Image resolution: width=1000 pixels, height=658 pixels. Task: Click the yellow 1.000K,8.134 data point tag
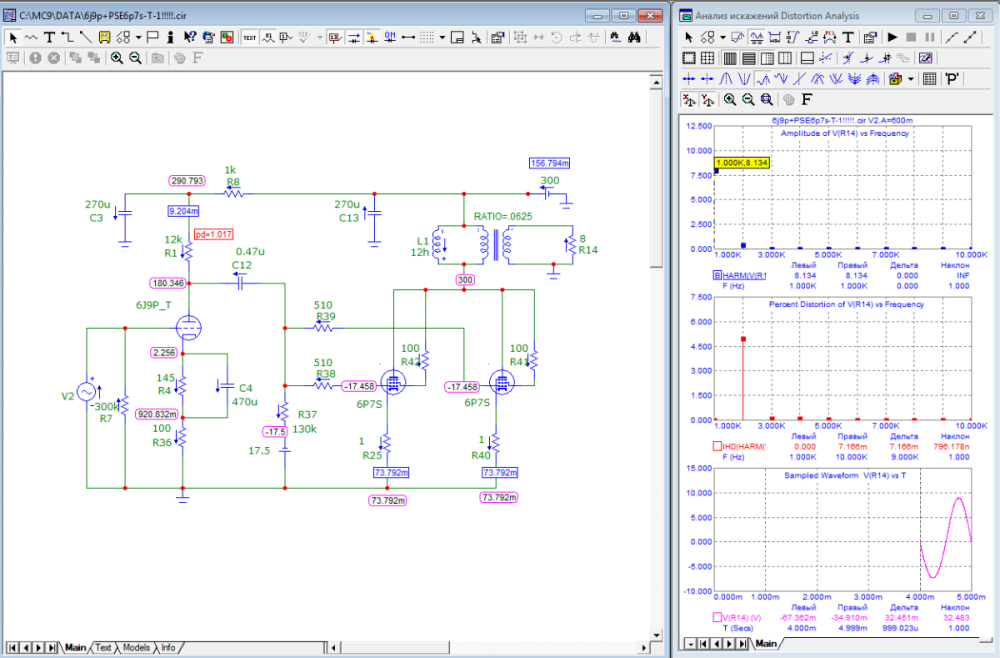[741, 162]
